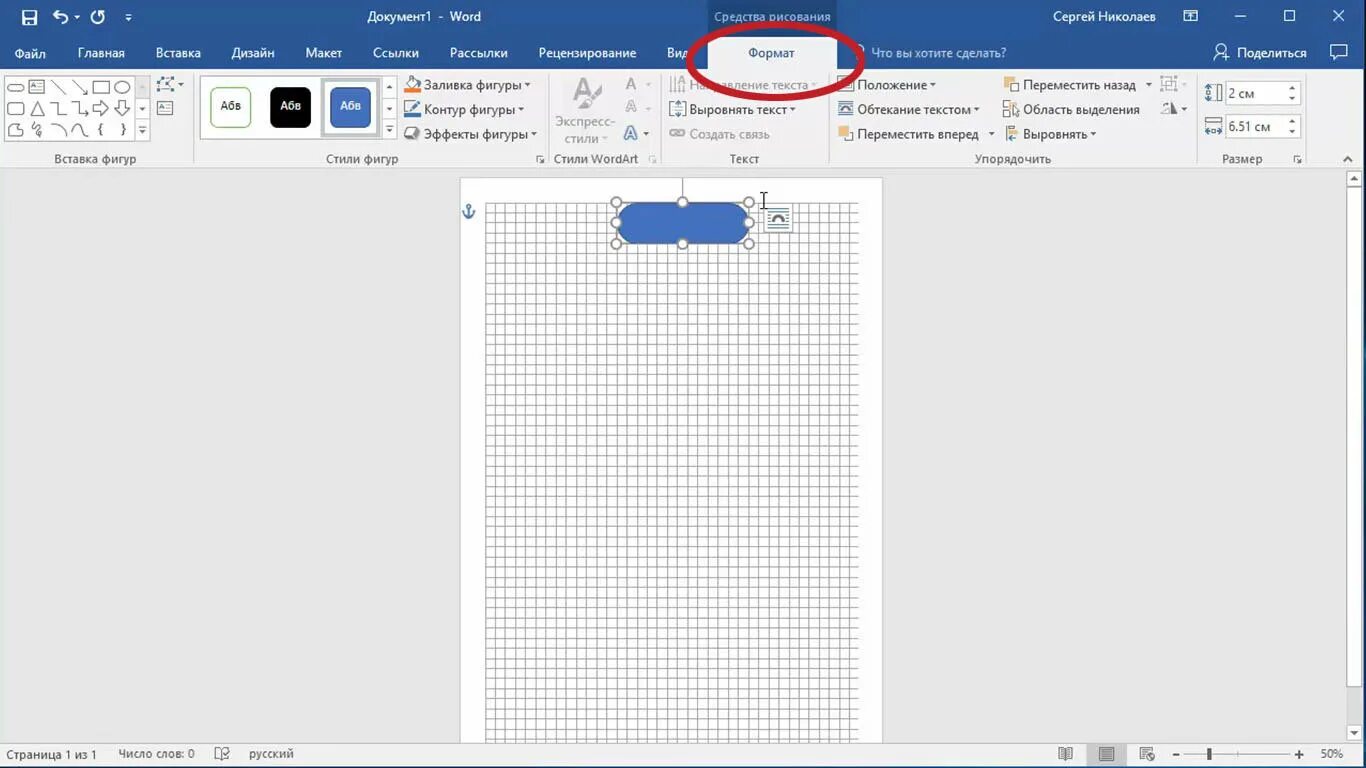
Task: Customize Quick Access Toolbar dropdown
Action: click(x=128, y=17)
